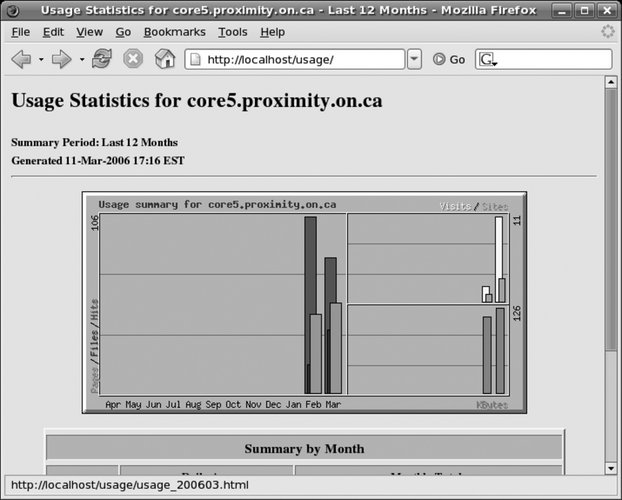This screenshot has width=622, height=500.
Task: Click the Google search engine icon
Action: click(487, 60)
